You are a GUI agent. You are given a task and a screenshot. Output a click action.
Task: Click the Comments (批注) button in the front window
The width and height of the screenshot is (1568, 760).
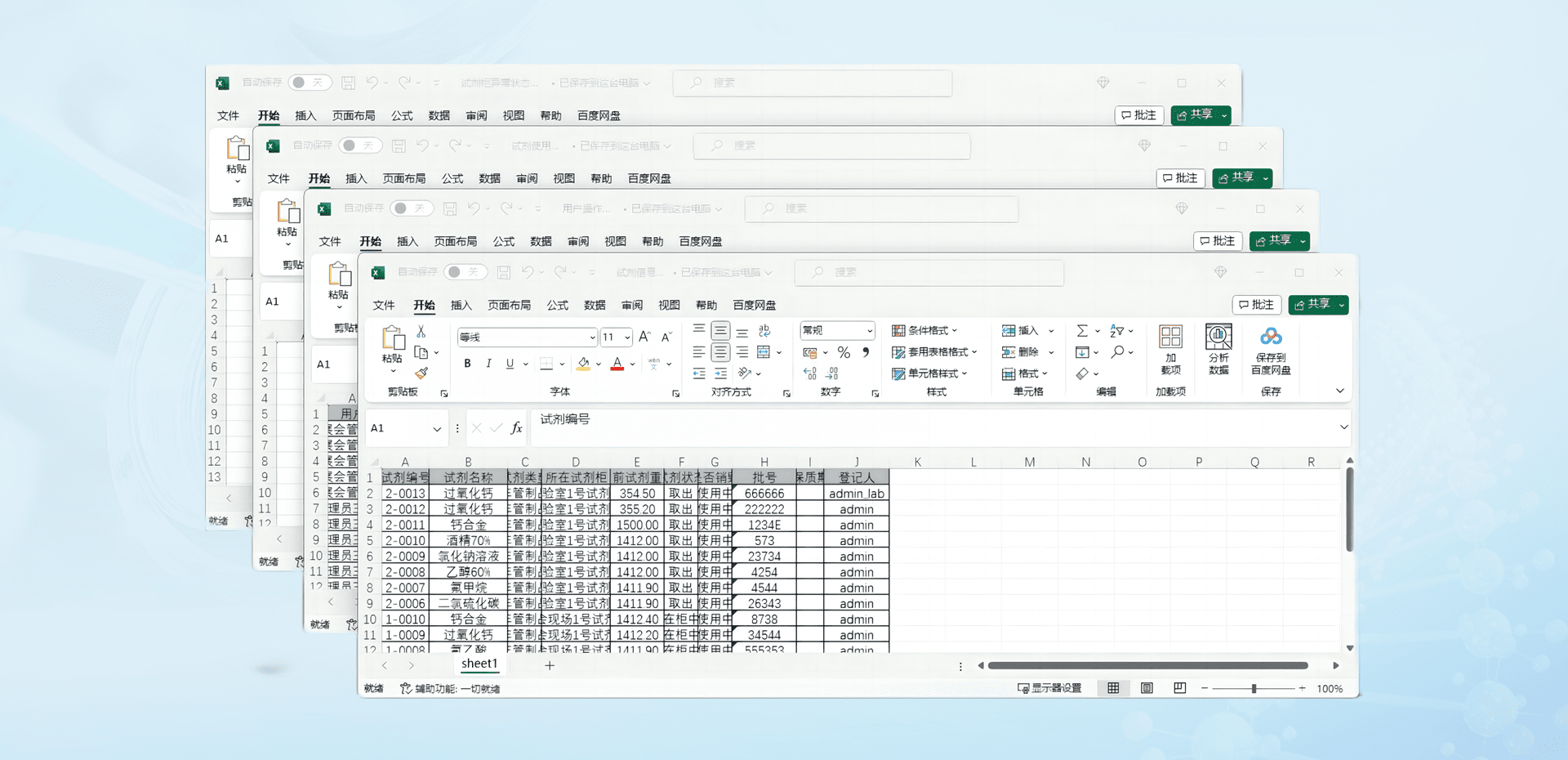click(1256, 304)
